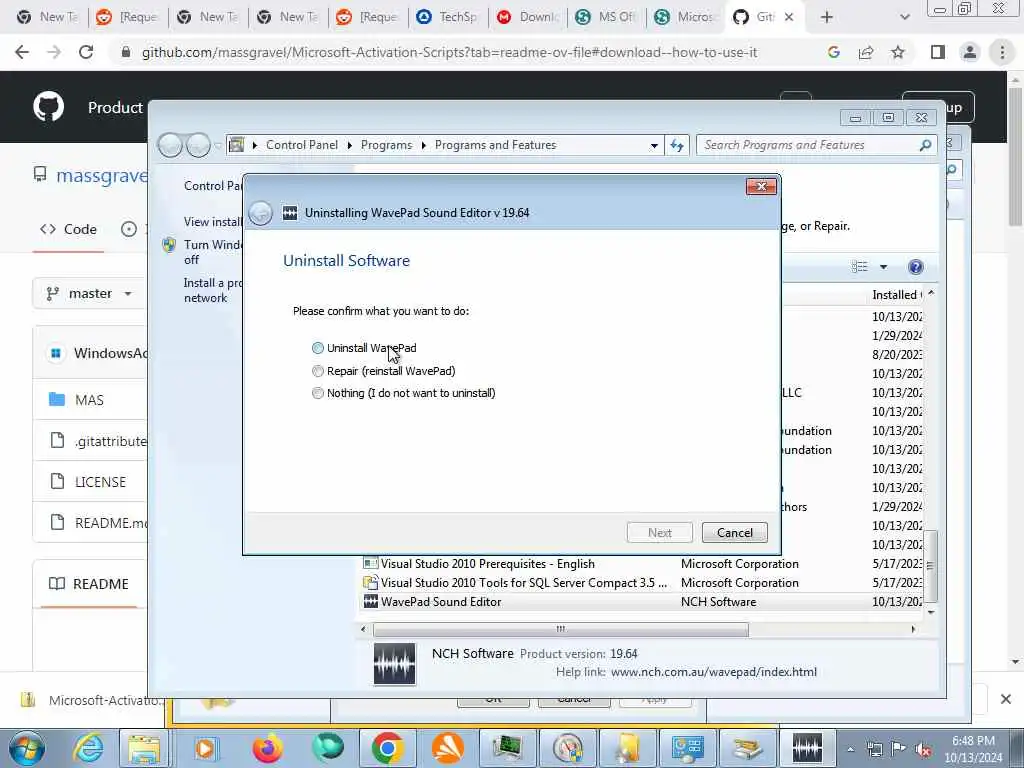Viewport: 1024px width, 768px height.
Task: Click the Installed On column header
Action: pos(896,295)
